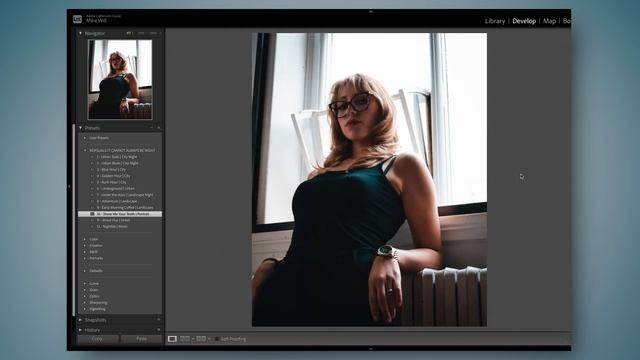Viewport: 640px width, 360px height.
Task: Select highlighted preset 10 Portrait
Action: (120, 214)
